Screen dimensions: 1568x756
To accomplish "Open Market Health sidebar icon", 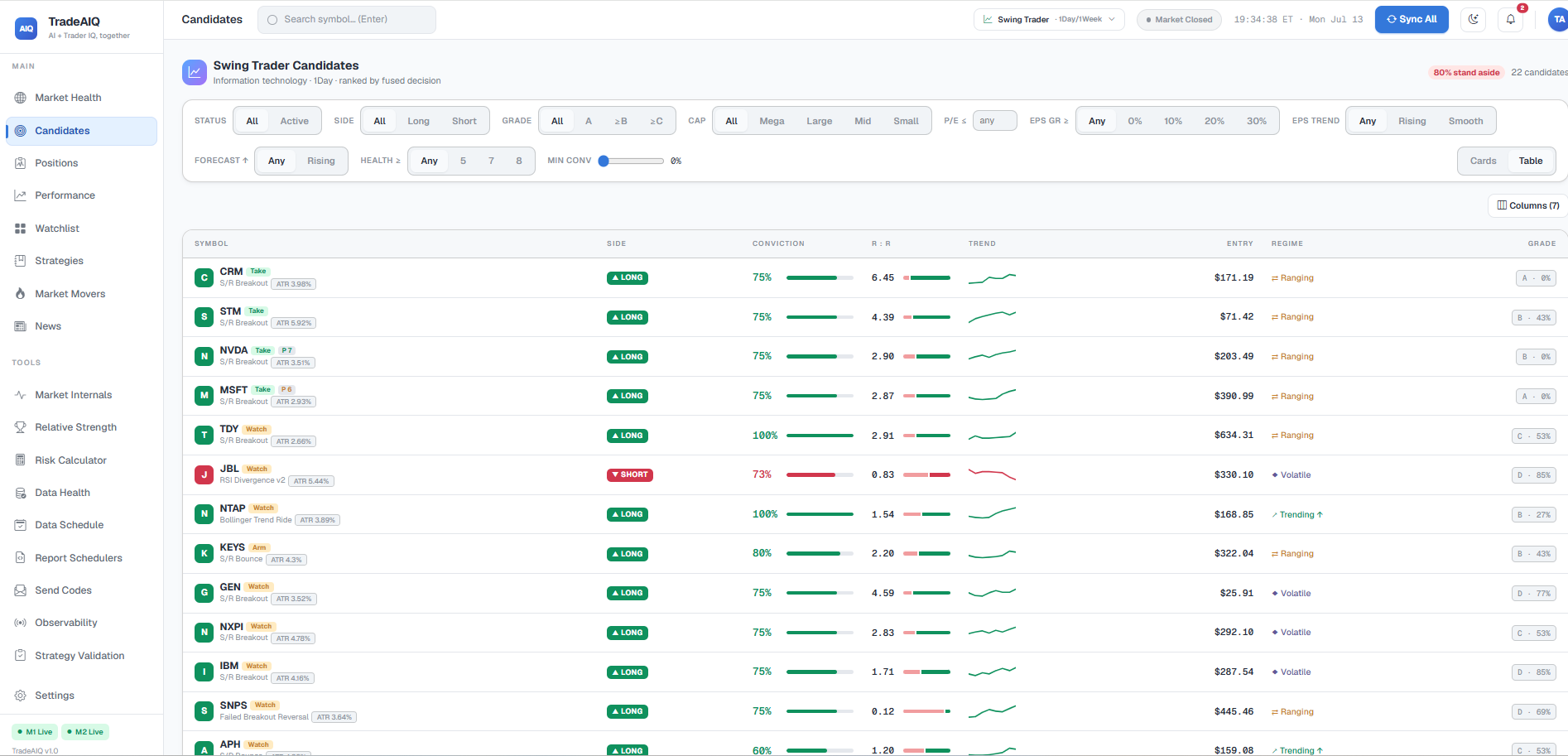I will pyautogui.click(x=20, y=98).
